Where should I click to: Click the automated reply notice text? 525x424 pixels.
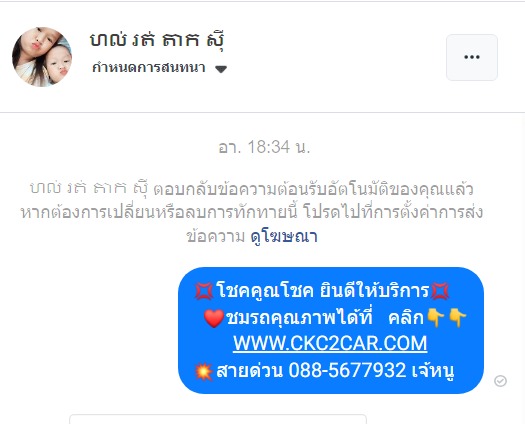252,212
